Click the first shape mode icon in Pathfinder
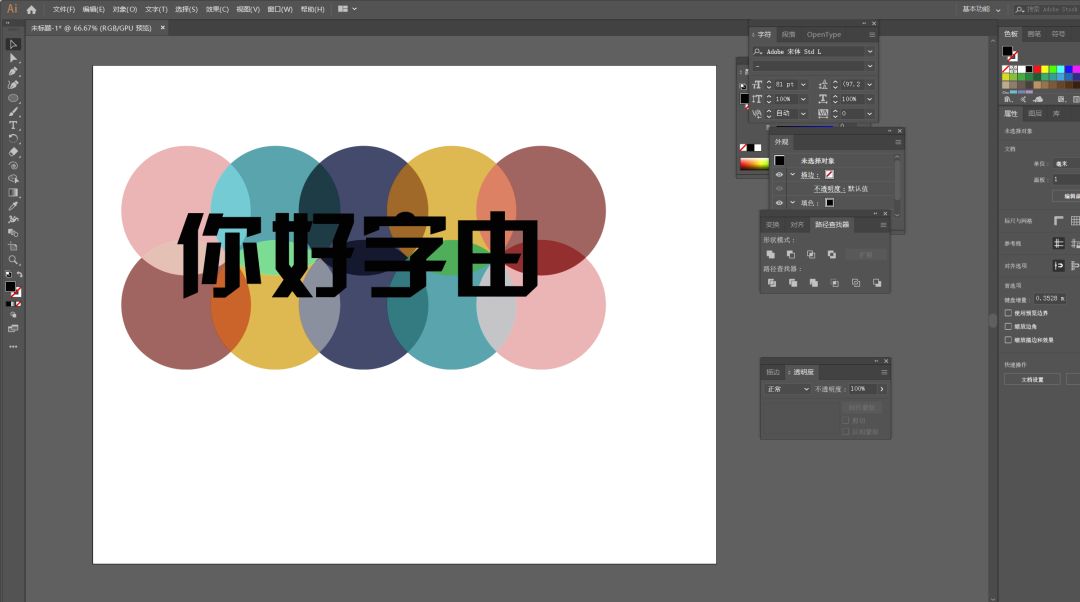The image size is (1080, 602). (x=771, y=255)
